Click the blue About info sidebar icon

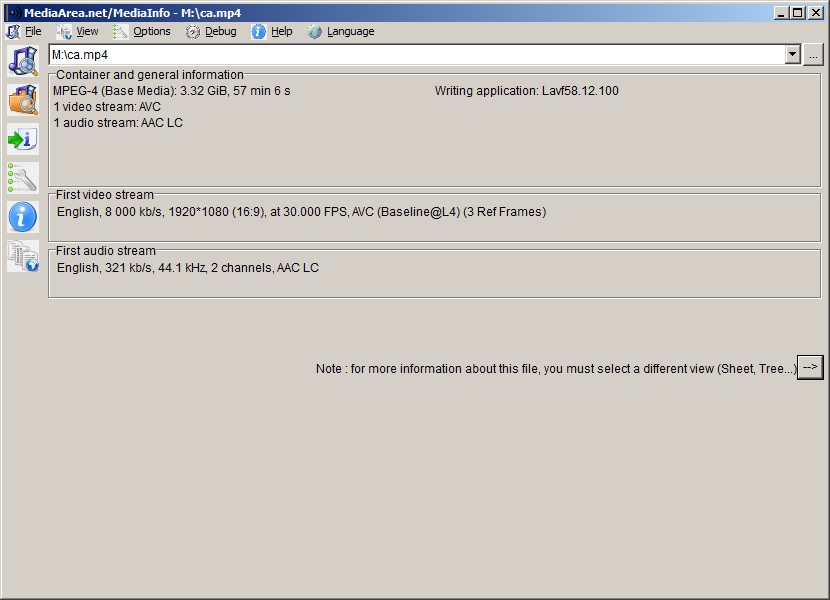click(22, 217)
